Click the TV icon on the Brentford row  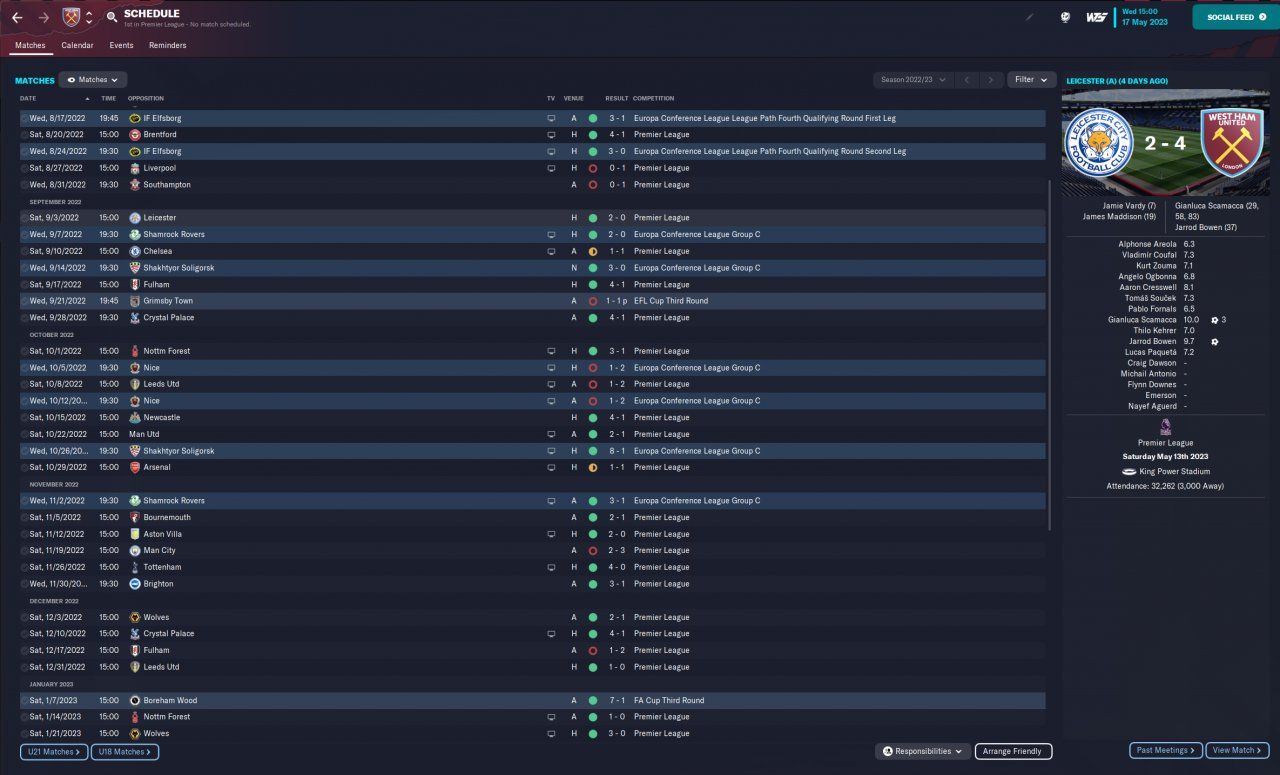pos(550,134)
